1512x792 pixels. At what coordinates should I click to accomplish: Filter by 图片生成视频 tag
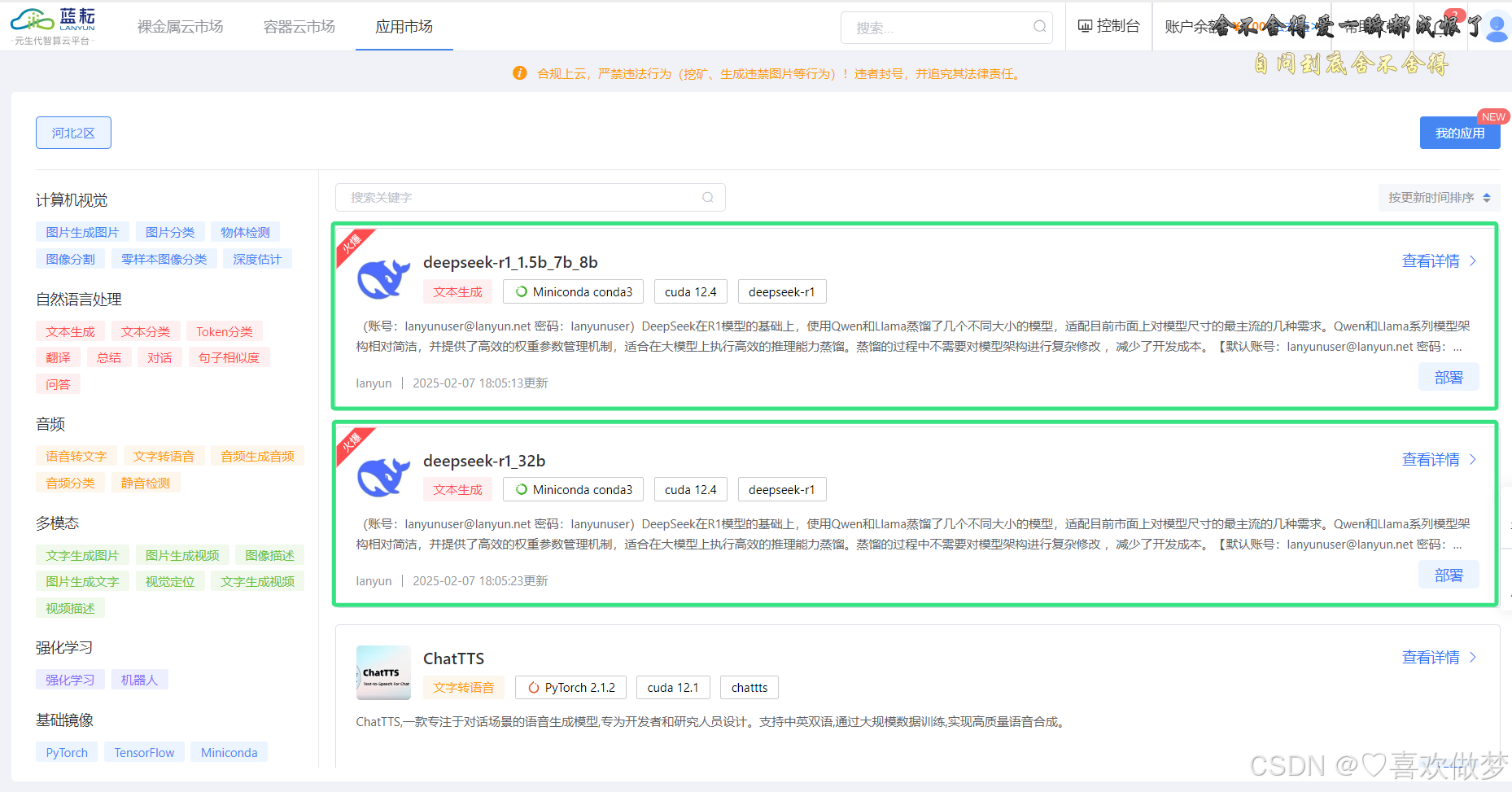(x=182, y=556)
